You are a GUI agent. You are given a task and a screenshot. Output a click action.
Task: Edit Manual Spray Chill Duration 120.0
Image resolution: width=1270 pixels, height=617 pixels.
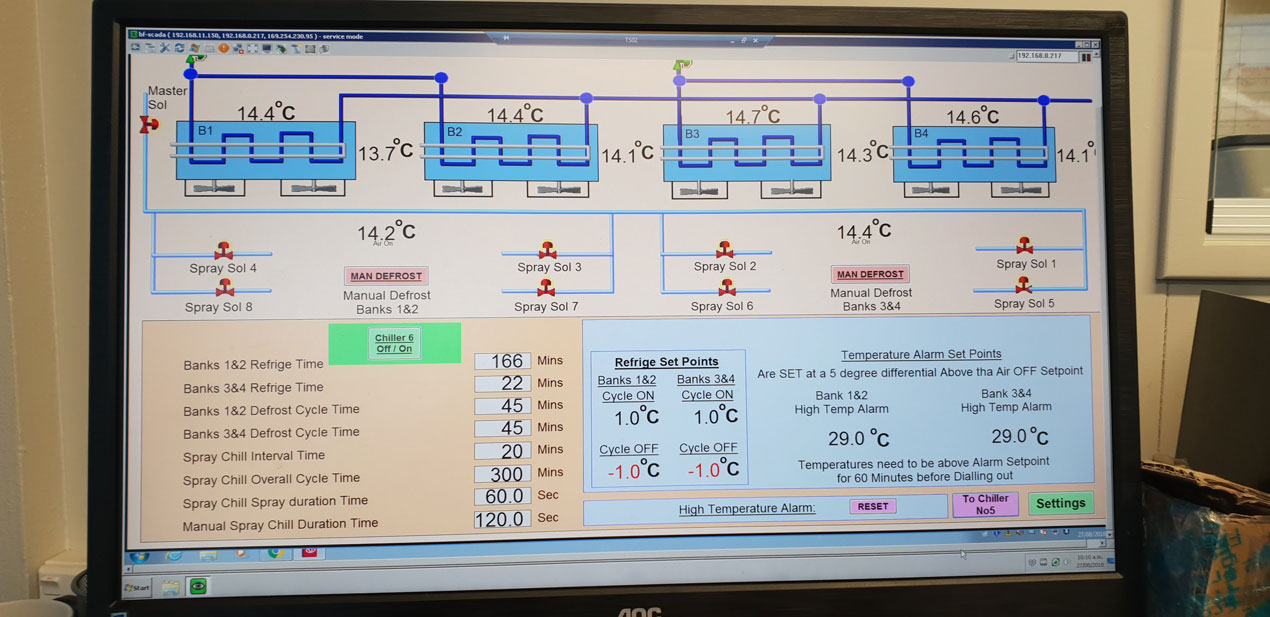(x=502, y=519)
